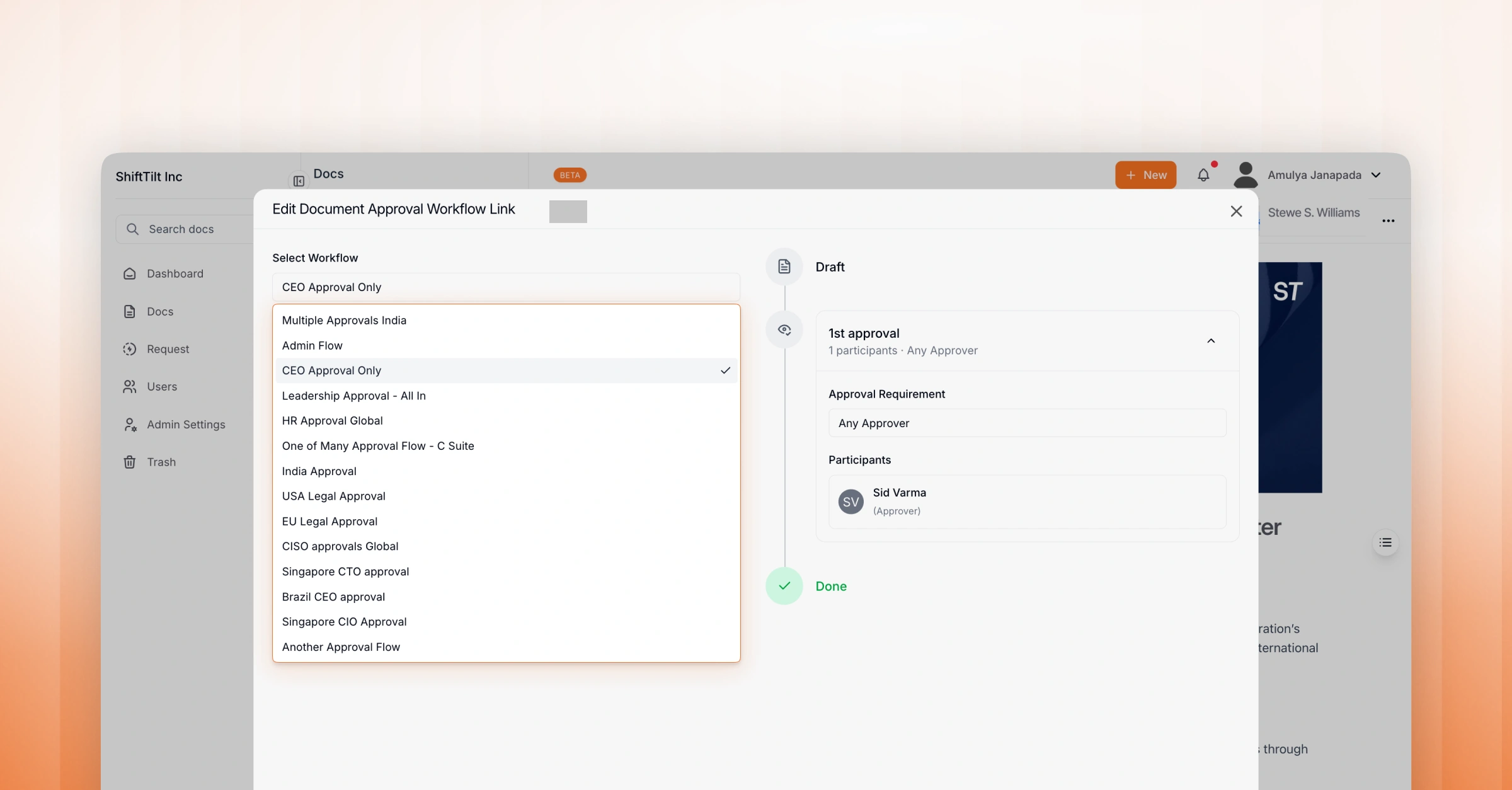The image size is (1512, 790).
Task: Pick Singapore CIO Approval
Action: click(506, 622)
